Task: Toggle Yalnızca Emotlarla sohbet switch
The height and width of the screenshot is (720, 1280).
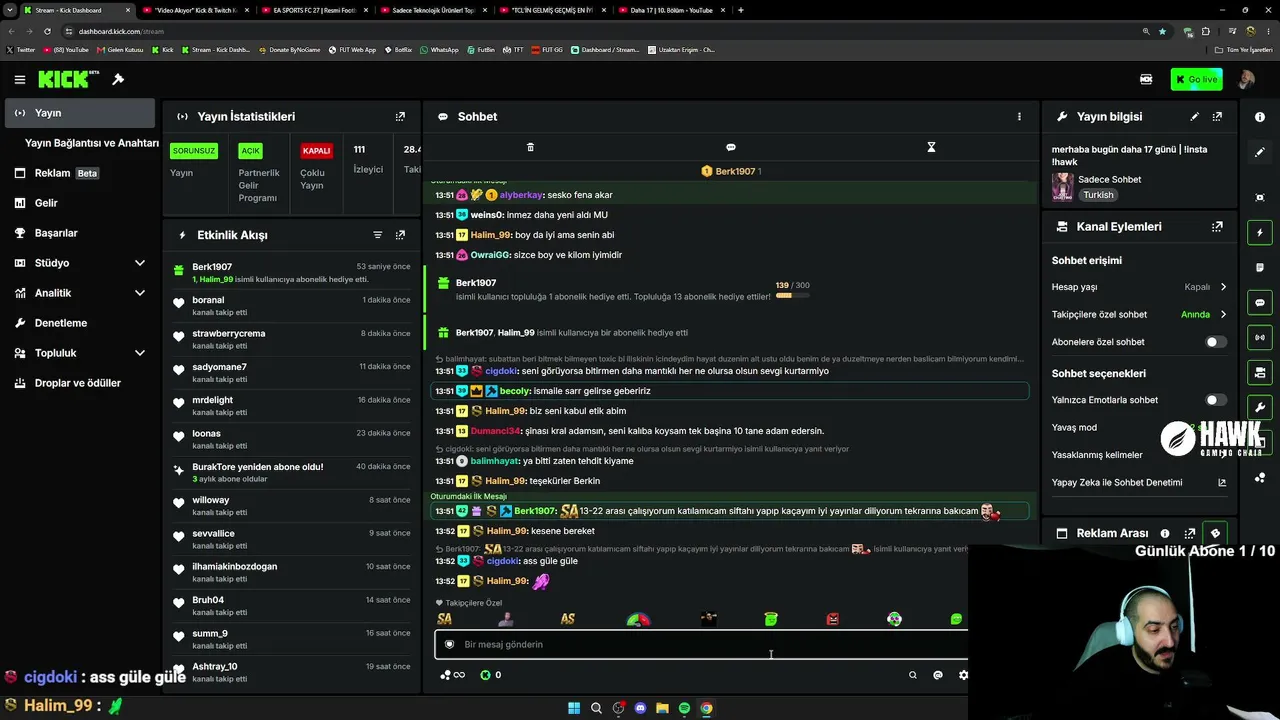Action: [1215, 400]
